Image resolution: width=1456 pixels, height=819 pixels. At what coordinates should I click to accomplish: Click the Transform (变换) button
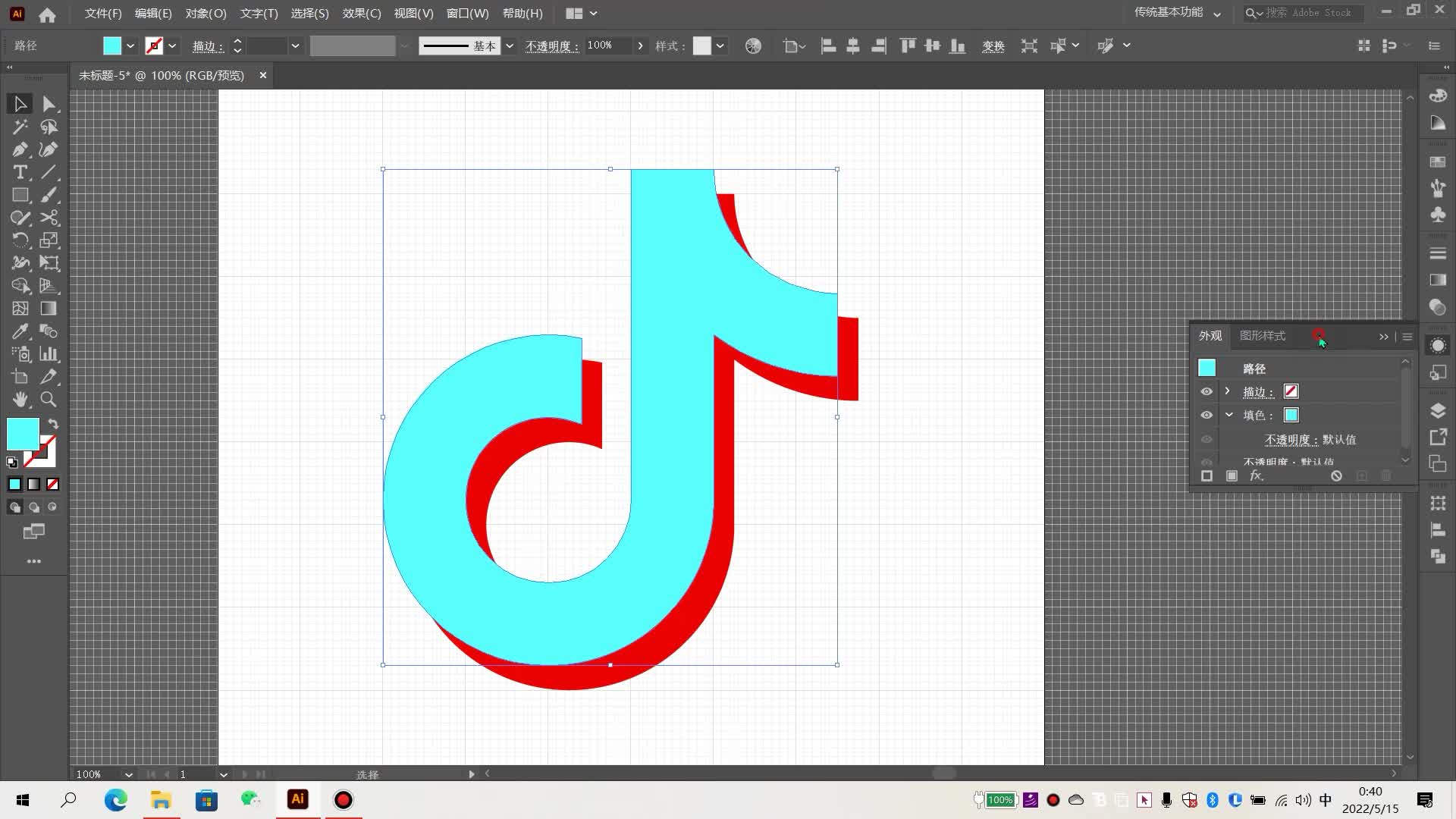click(993, 46)
